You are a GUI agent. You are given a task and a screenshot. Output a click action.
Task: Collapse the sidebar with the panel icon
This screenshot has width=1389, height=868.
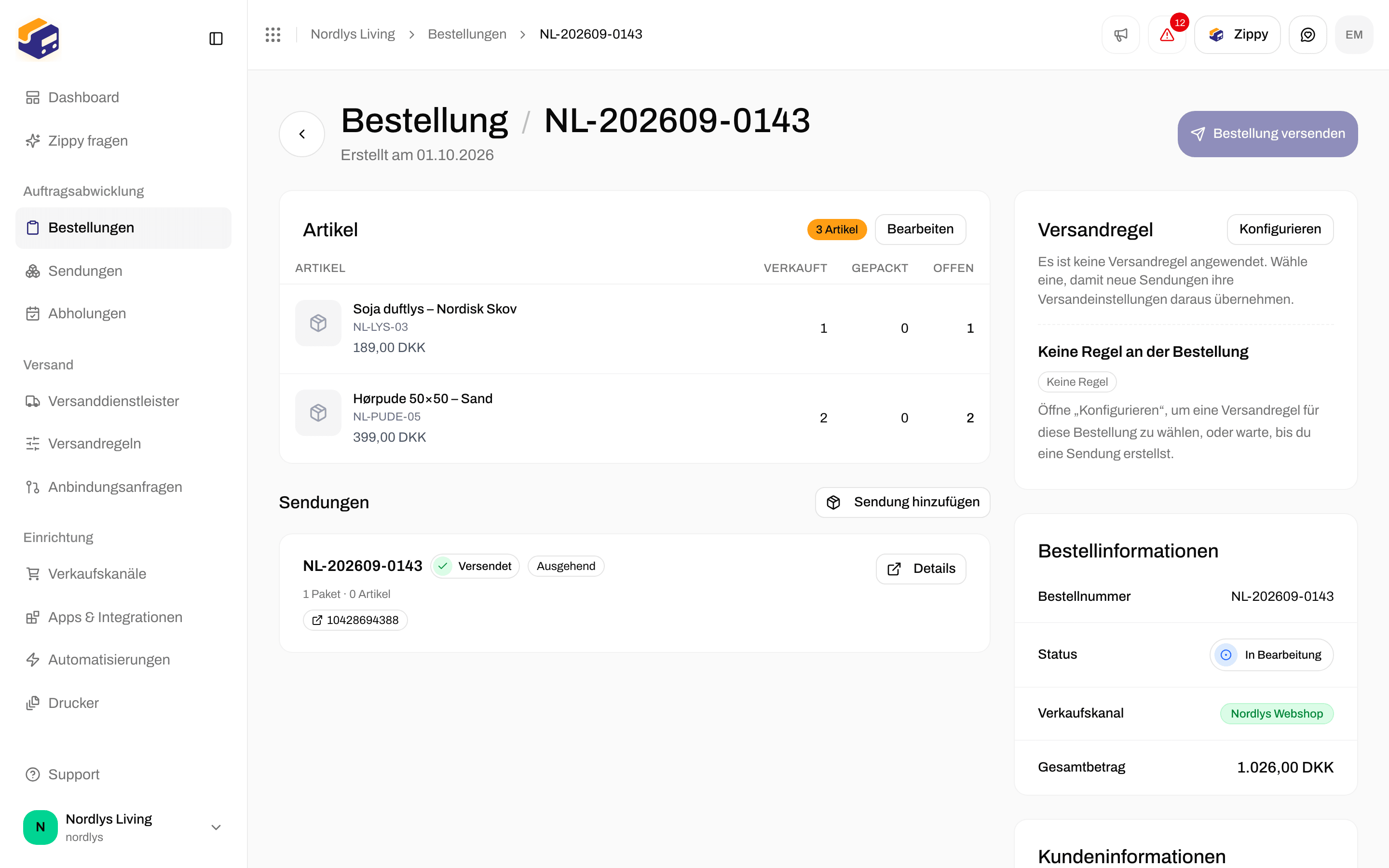[x=216, y=39]
